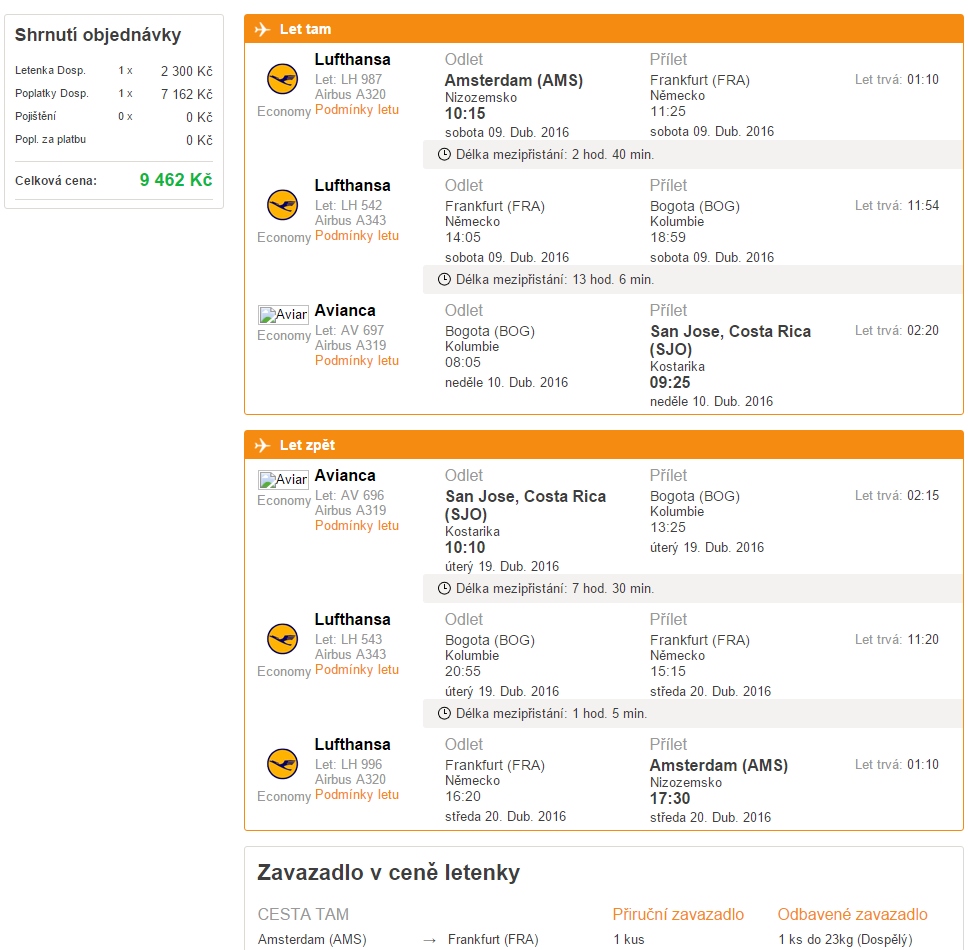Click arrival time 17:30 in Amsterdam
968x950 pixels.
(670, 799)
